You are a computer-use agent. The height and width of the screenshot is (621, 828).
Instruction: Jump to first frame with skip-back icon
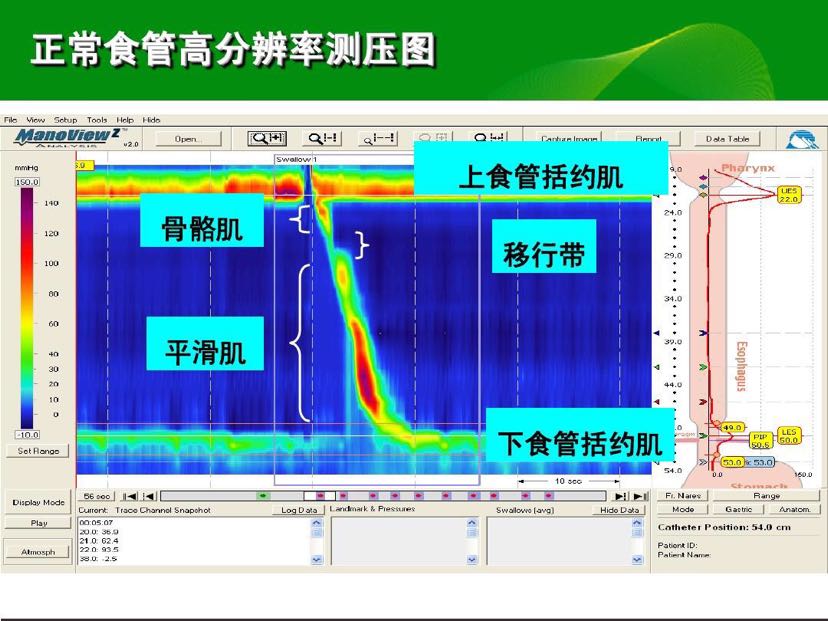[x=131, y=495]
